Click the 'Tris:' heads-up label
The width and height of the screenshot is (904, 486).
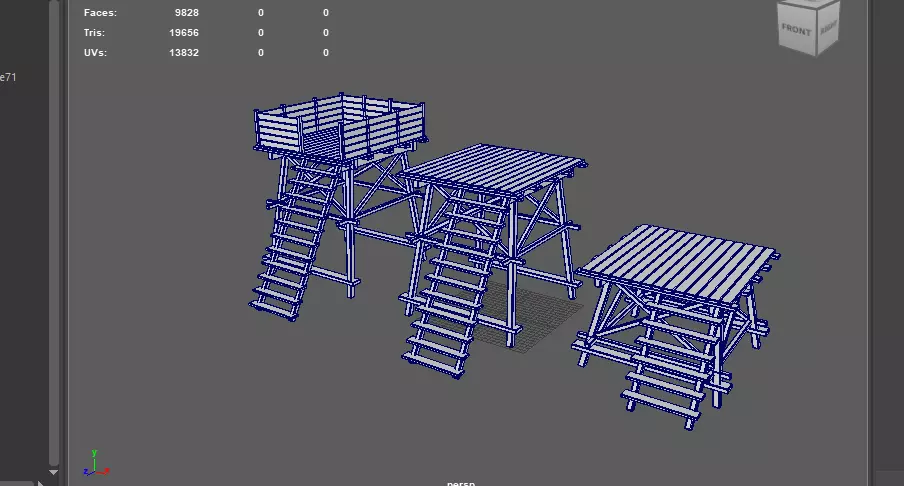(94, 33)
